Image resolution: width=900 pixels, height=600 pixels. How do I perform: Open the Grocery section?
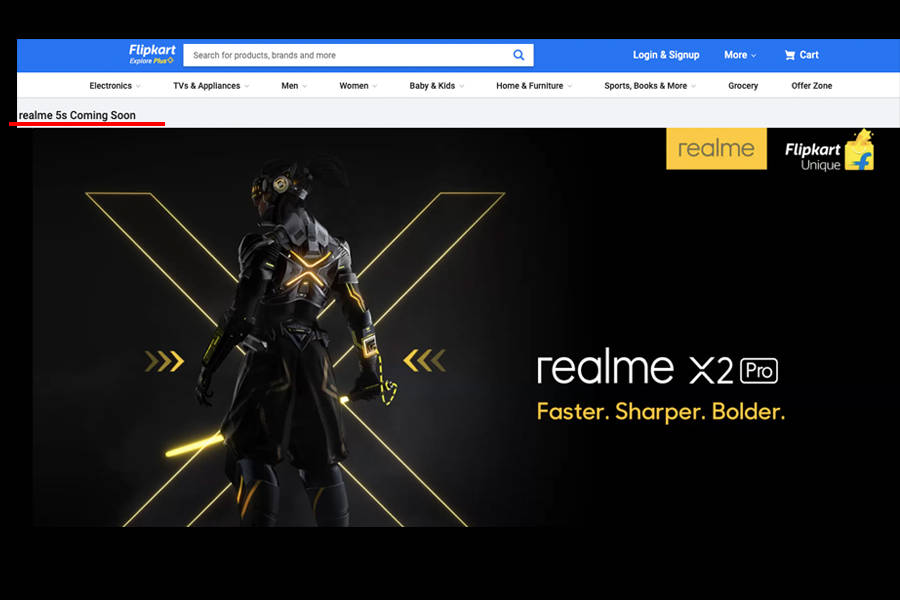click(x=743, y=86)
